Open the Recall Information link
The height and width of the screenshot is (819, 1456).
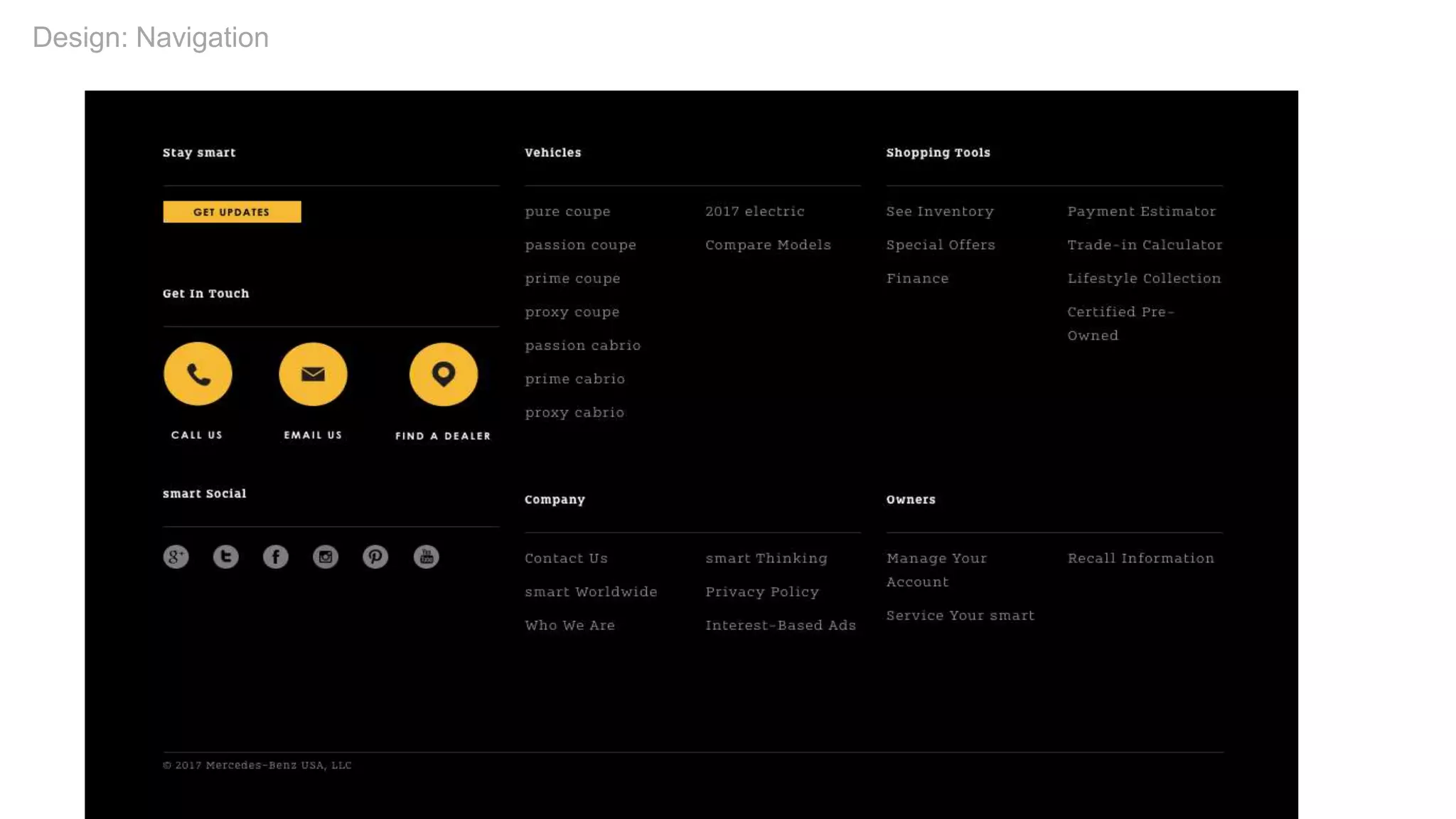(1140, 559)
